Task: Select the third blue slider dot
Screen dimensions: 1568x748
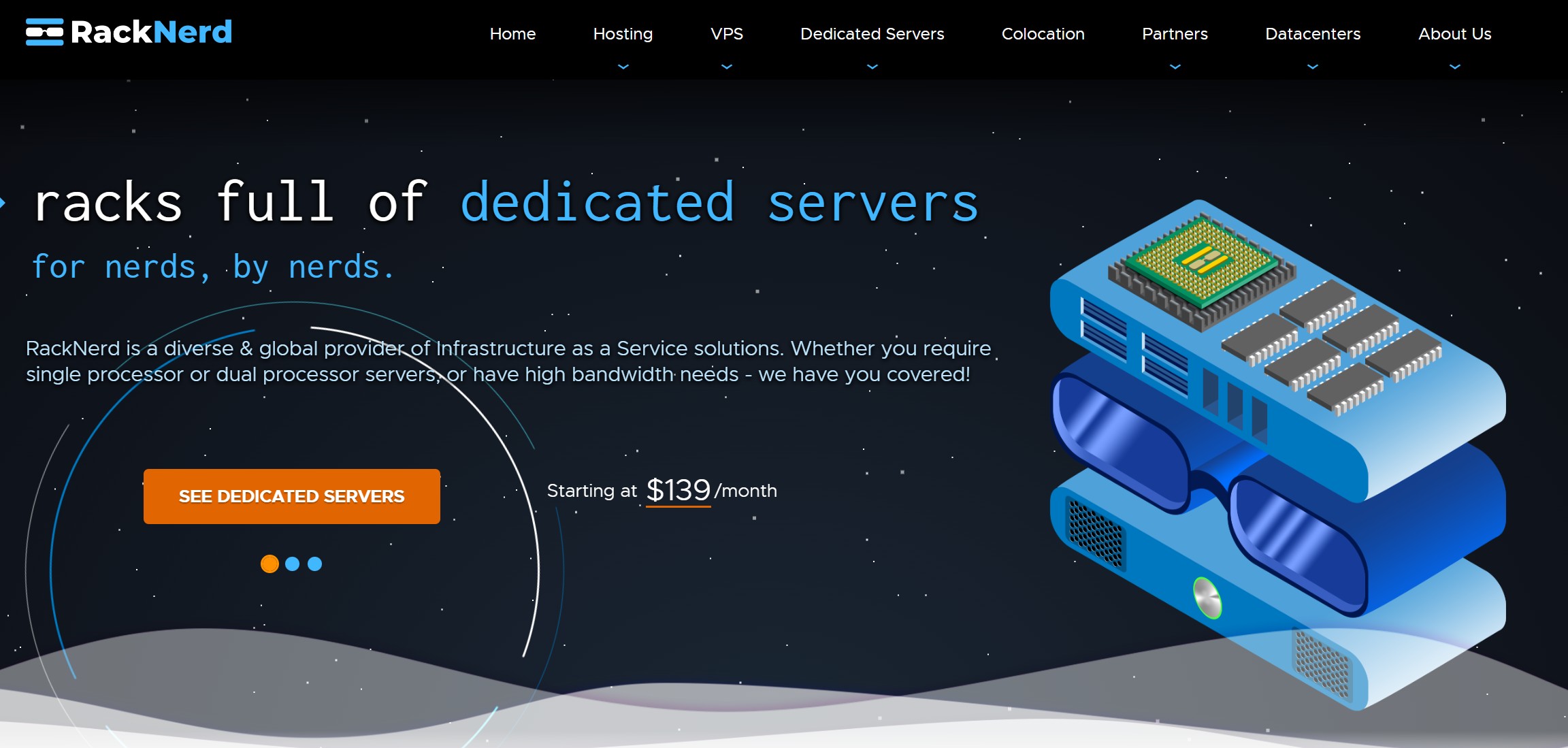Action: 314,564
